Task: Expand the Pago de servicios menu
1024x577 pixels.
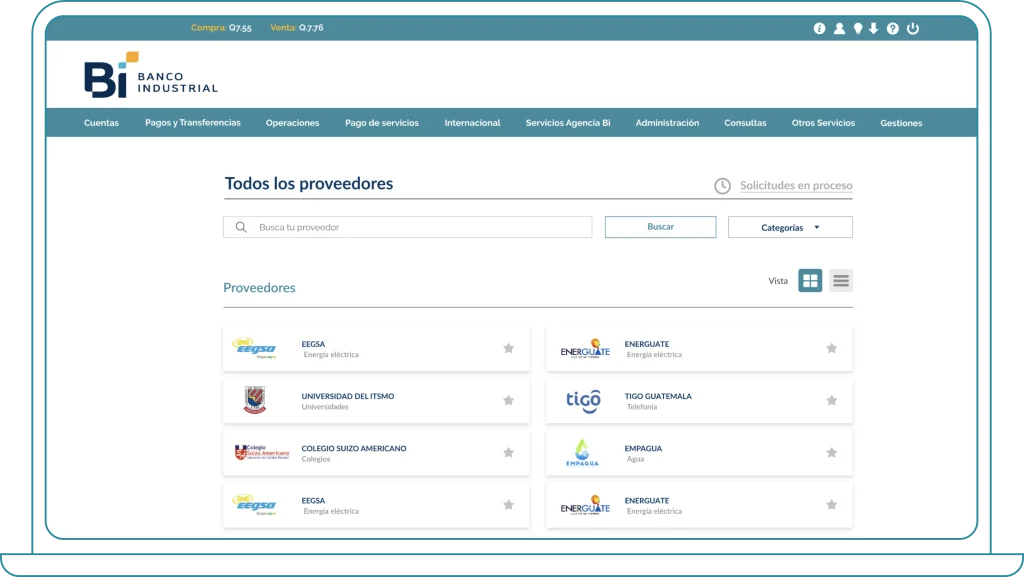Action: tap(384, 123)
